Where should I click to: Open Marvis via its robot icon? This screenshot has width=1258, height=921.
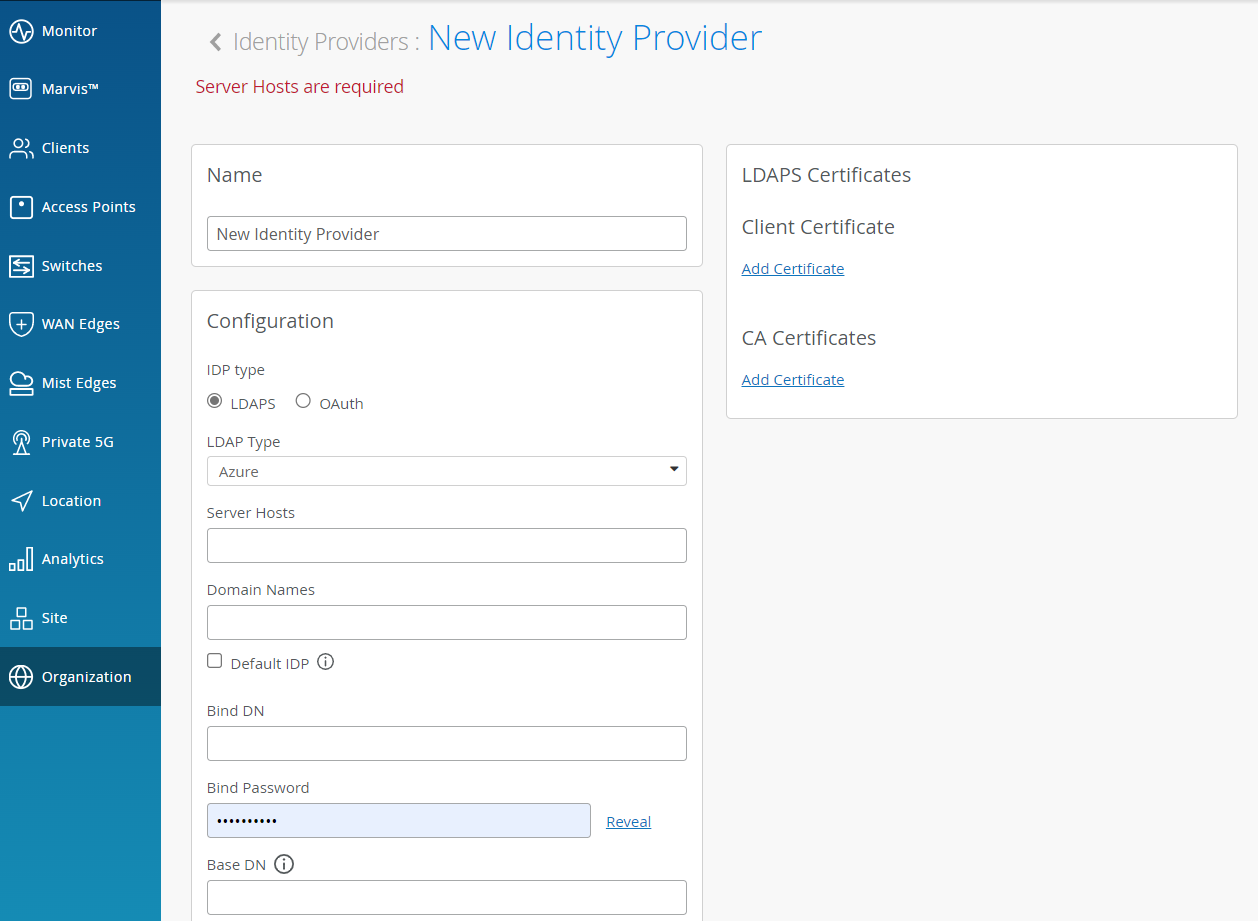tap(22, 89)
